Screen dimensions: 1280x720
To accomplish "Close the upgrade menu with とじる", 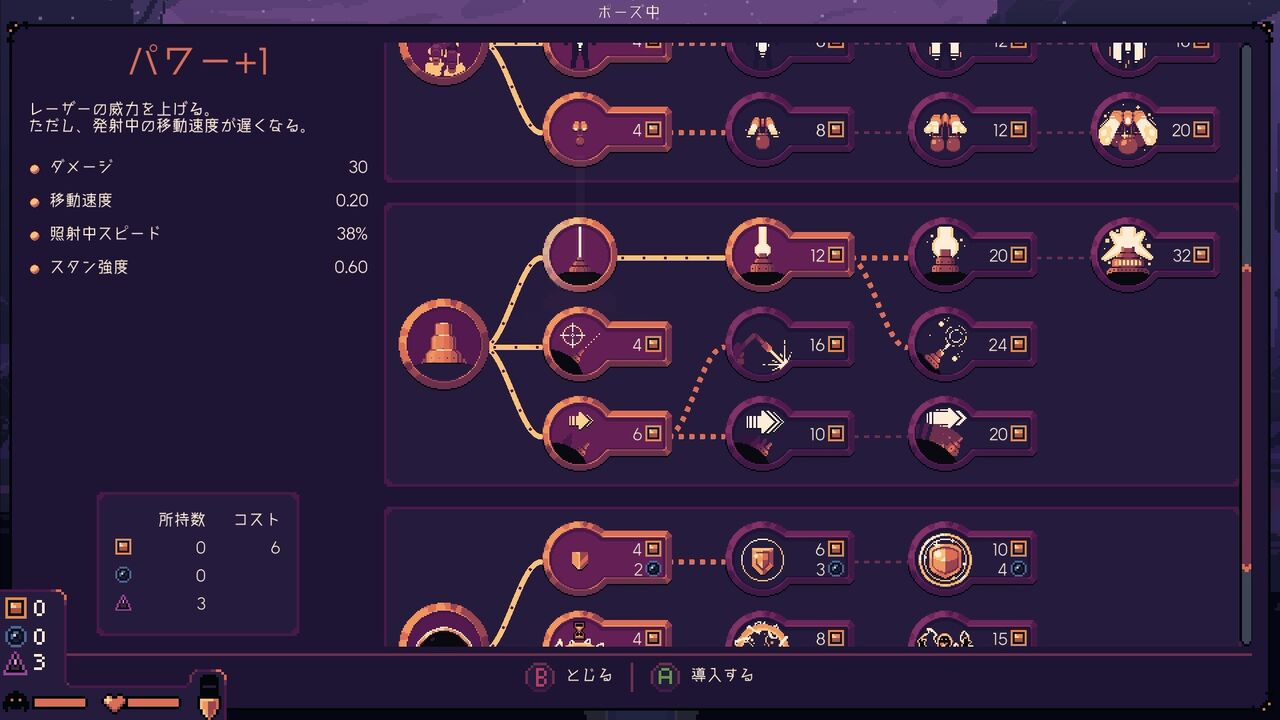I will pos(569,676).
